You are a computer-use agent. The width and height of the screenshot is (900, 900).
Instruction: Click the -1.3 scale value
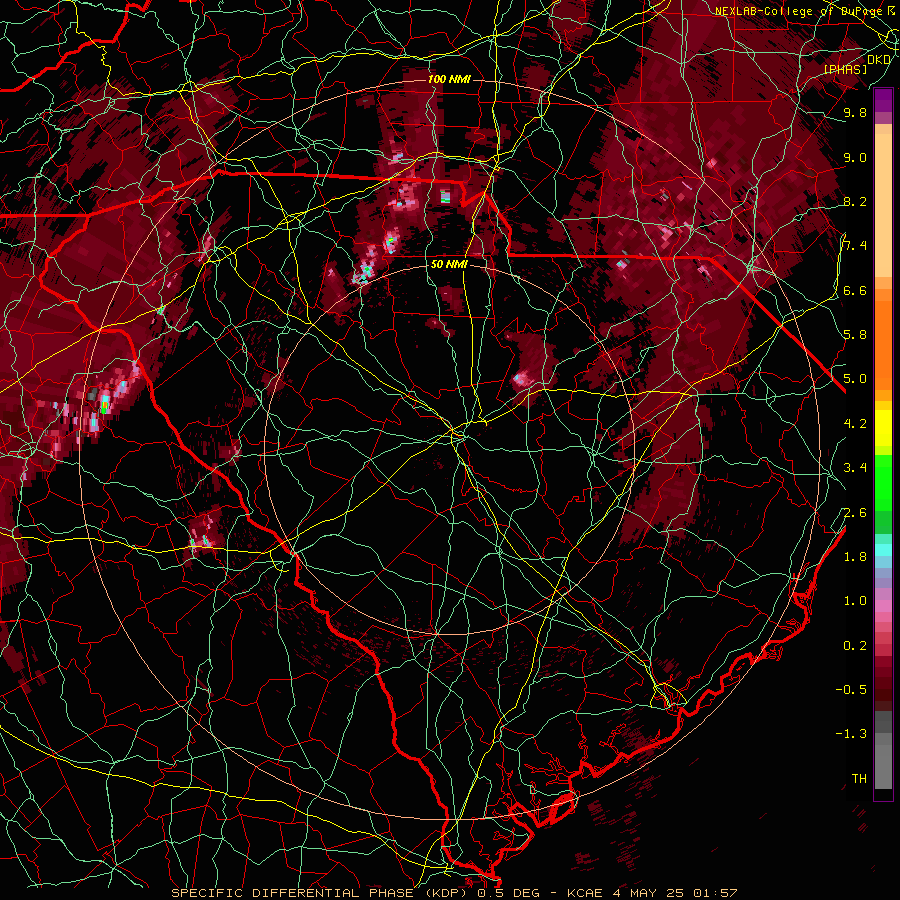click(x=851, y=735)
